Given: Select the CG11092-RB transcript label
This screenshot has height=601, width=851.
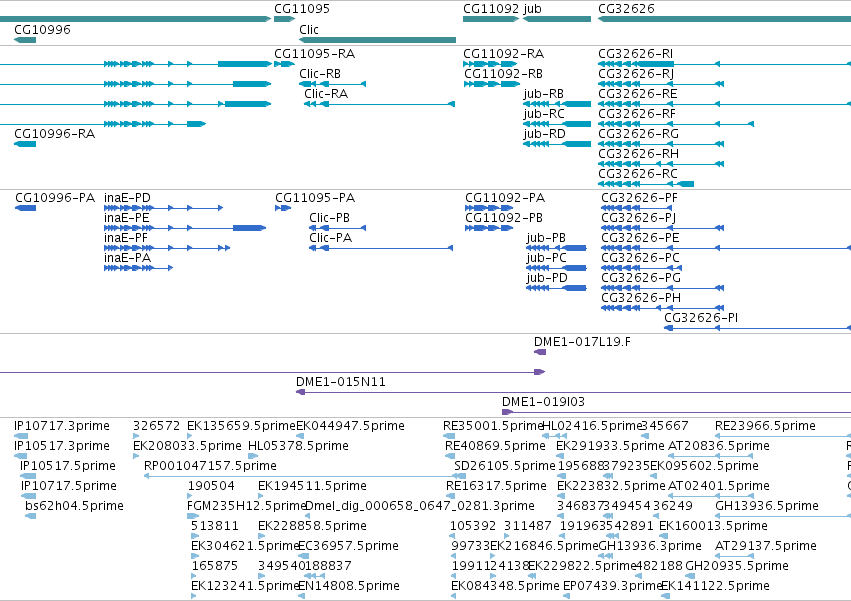Looking at the screenshot, I should (x=503, y=74).
